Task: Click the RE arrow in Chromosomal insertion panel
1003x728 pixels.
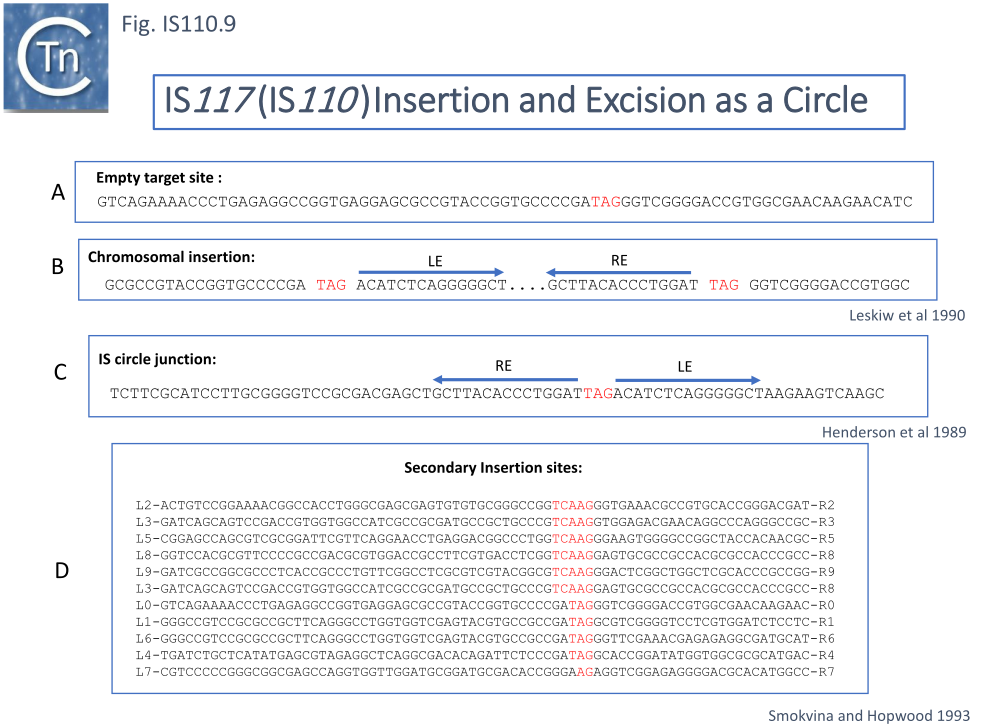Action: point(618,272)
